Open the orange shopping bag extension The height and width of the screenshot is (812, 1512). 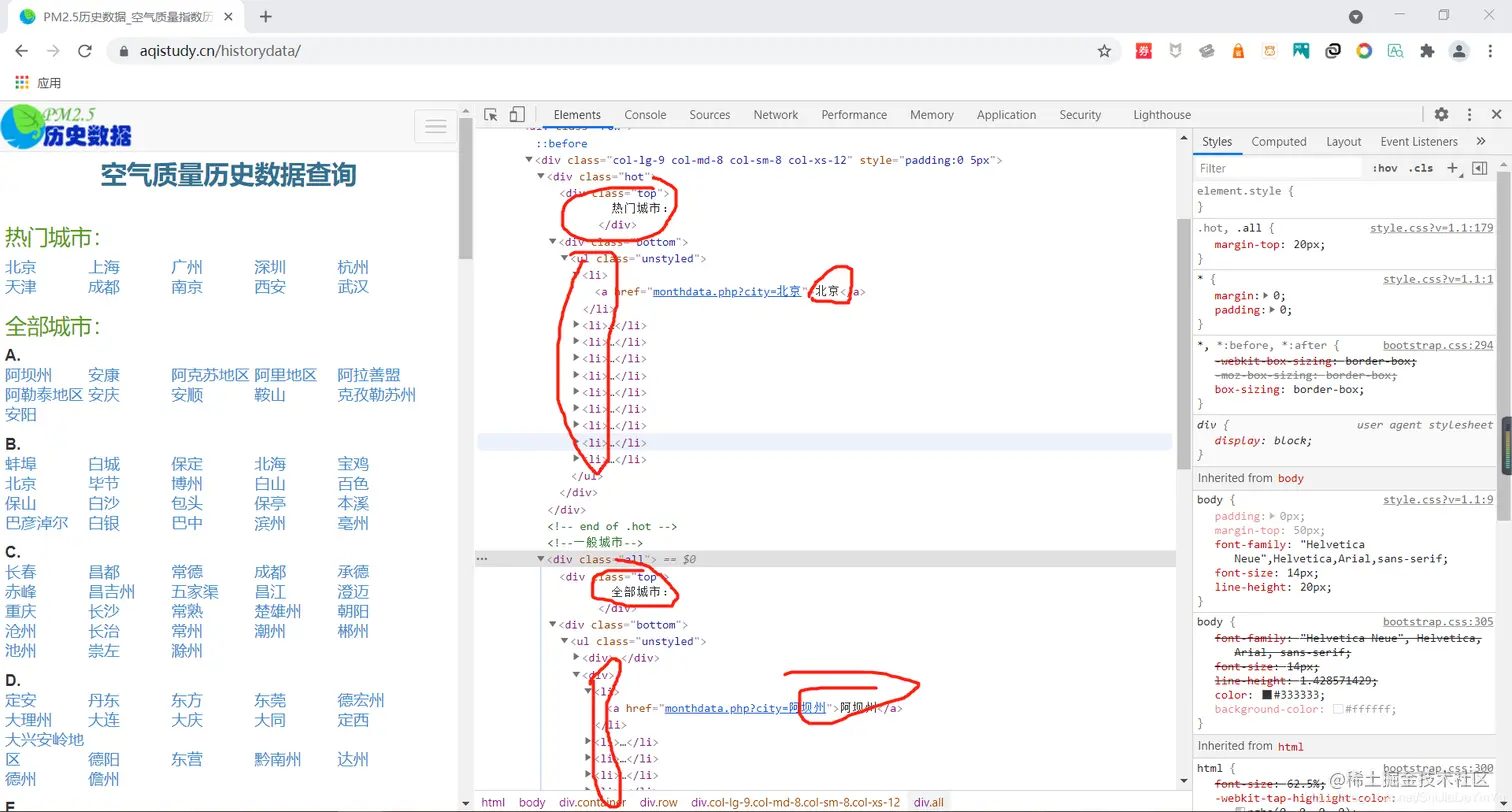pyautogui.click(x=1238, y=51)
